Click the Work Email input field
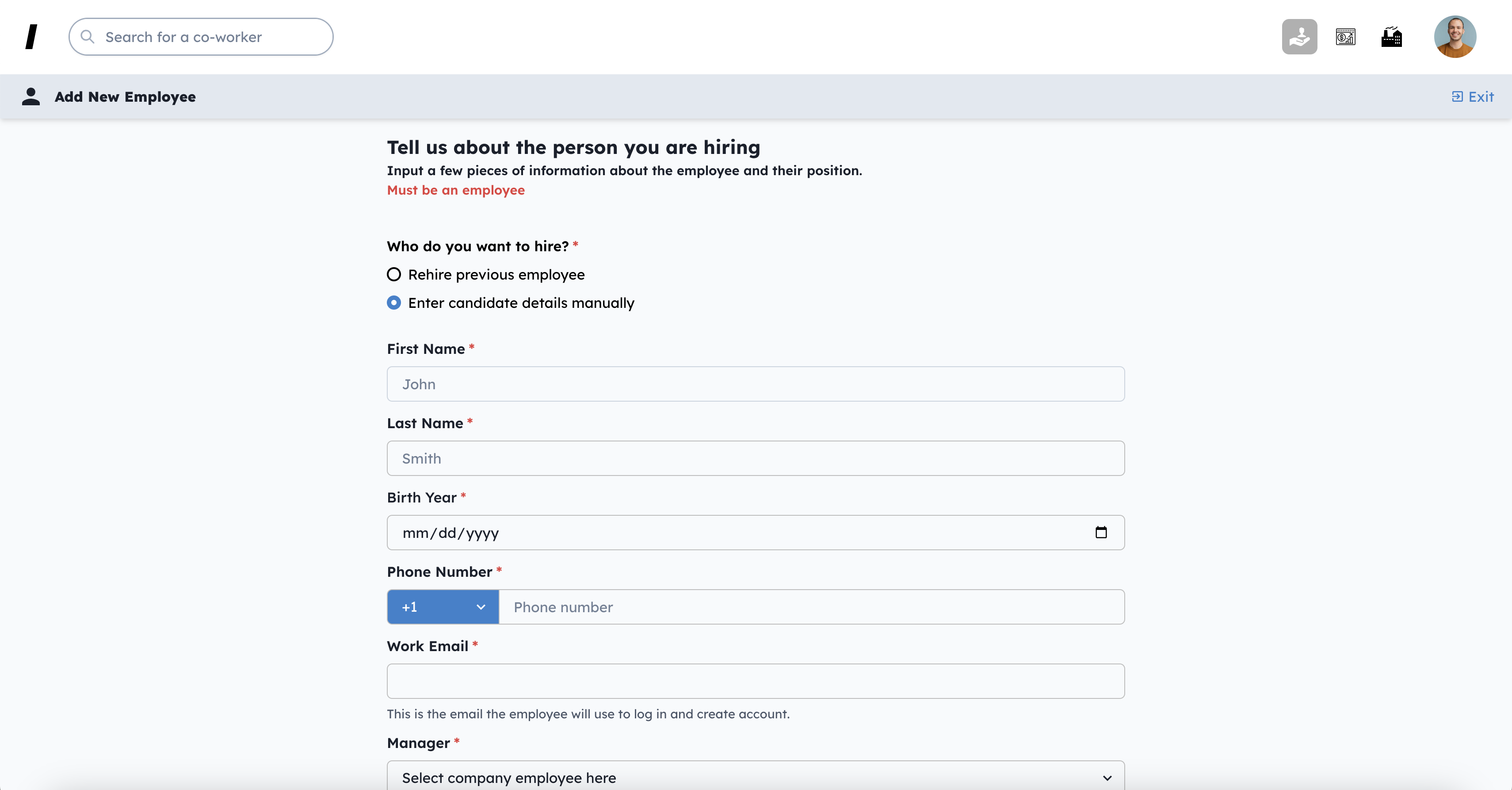 click(x=756, y=681)
